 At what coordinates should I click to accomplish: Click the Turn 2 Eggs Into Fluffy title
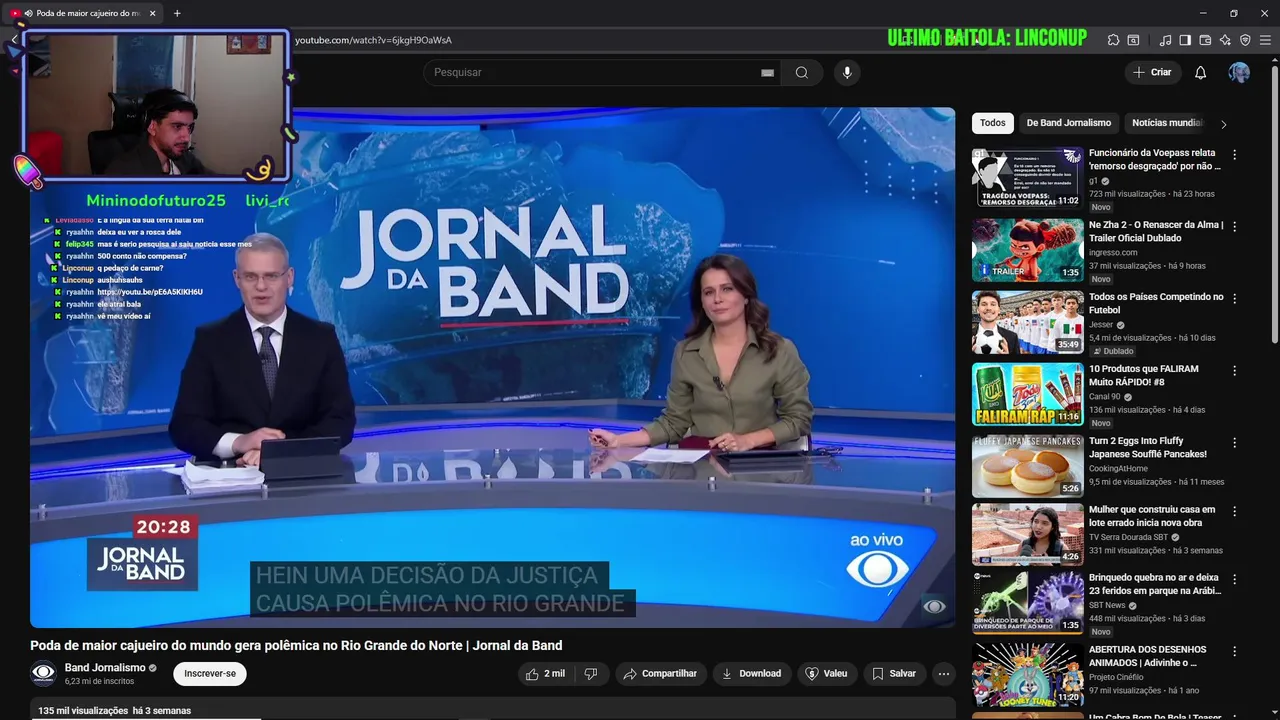pyautogui.click(x=1148, y=447)
